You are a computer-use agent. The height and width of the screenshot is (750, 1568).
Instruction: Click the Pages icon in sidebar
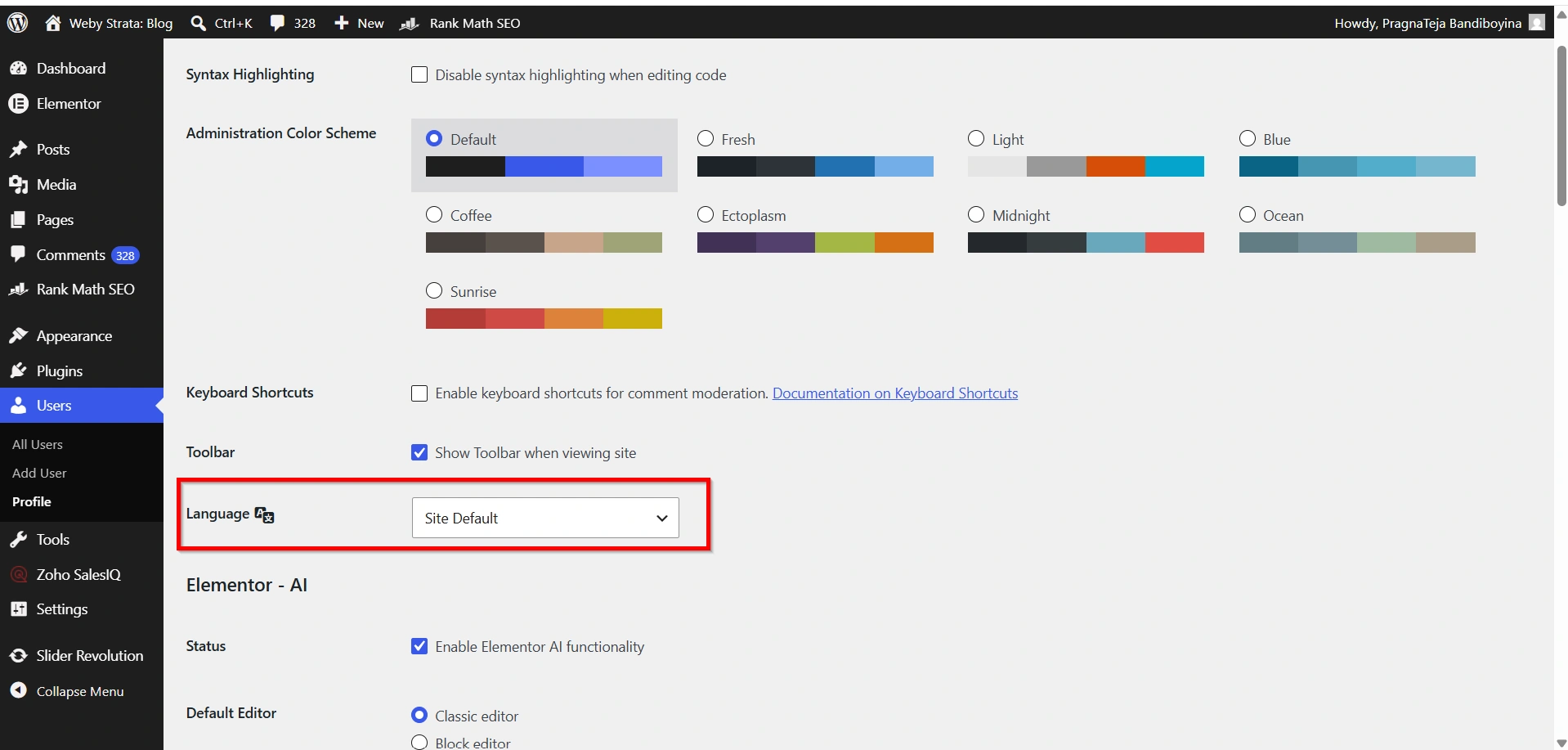(19, 220)
